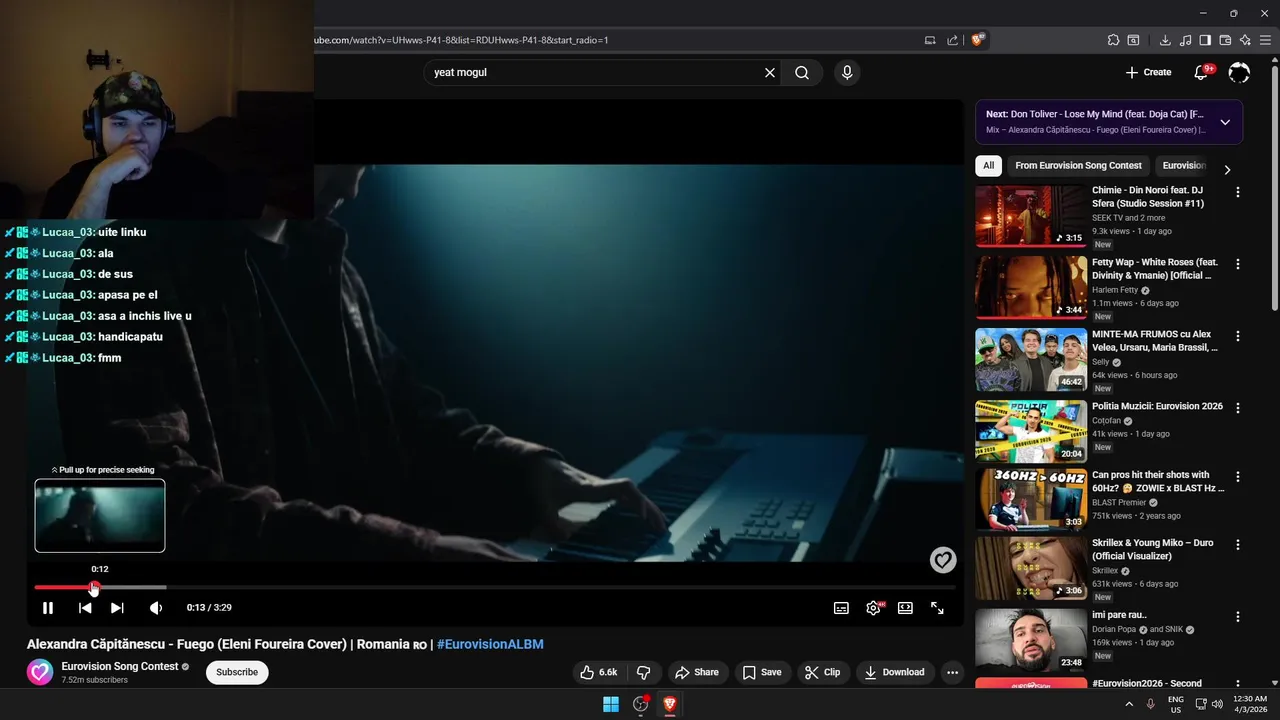Open options for Fetty Wap White Roses
1280x720 pixels.
click(x=1238, y=264)
